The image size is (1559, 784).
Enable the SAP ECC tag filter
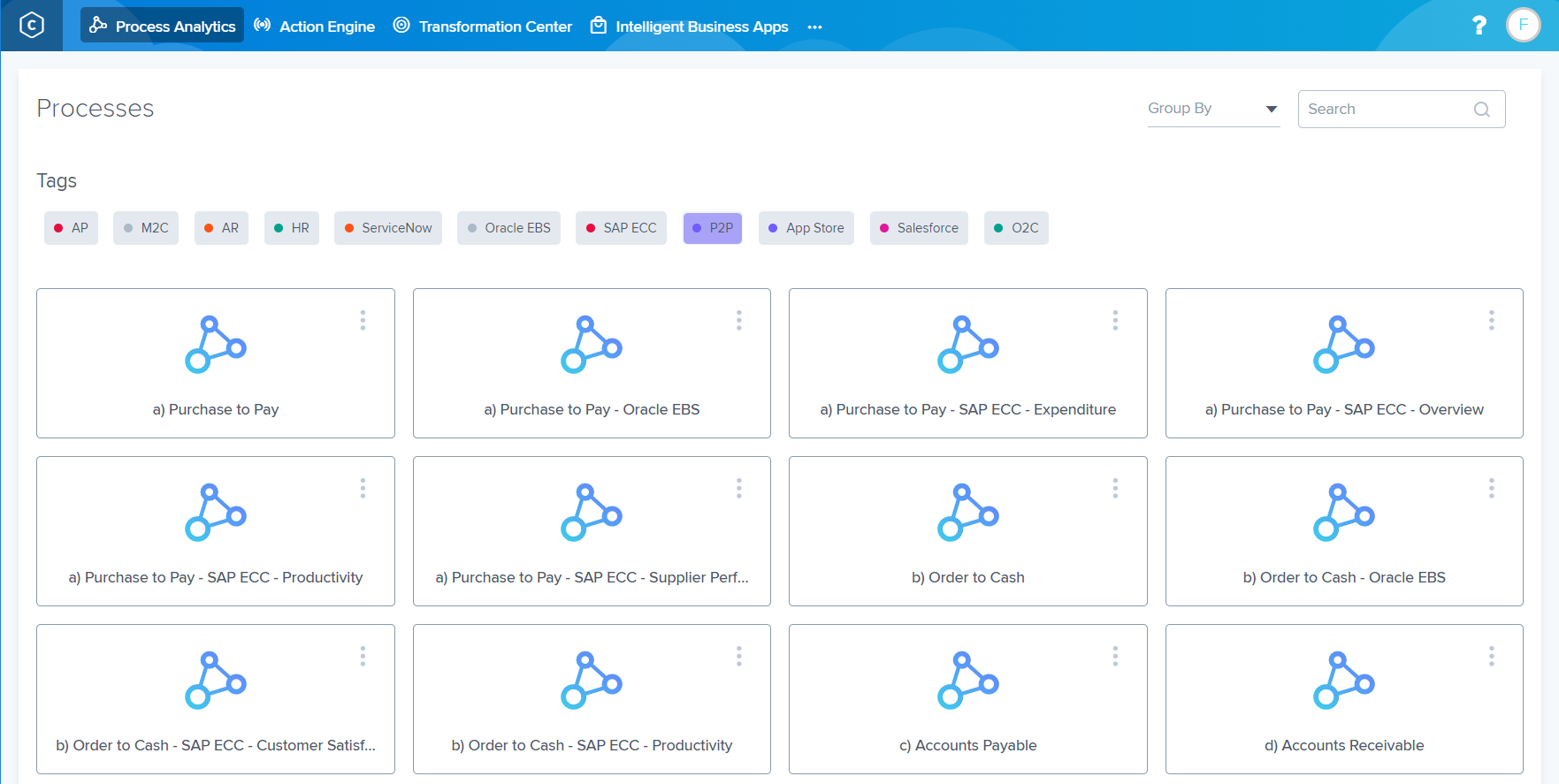(x=621, y=228)
